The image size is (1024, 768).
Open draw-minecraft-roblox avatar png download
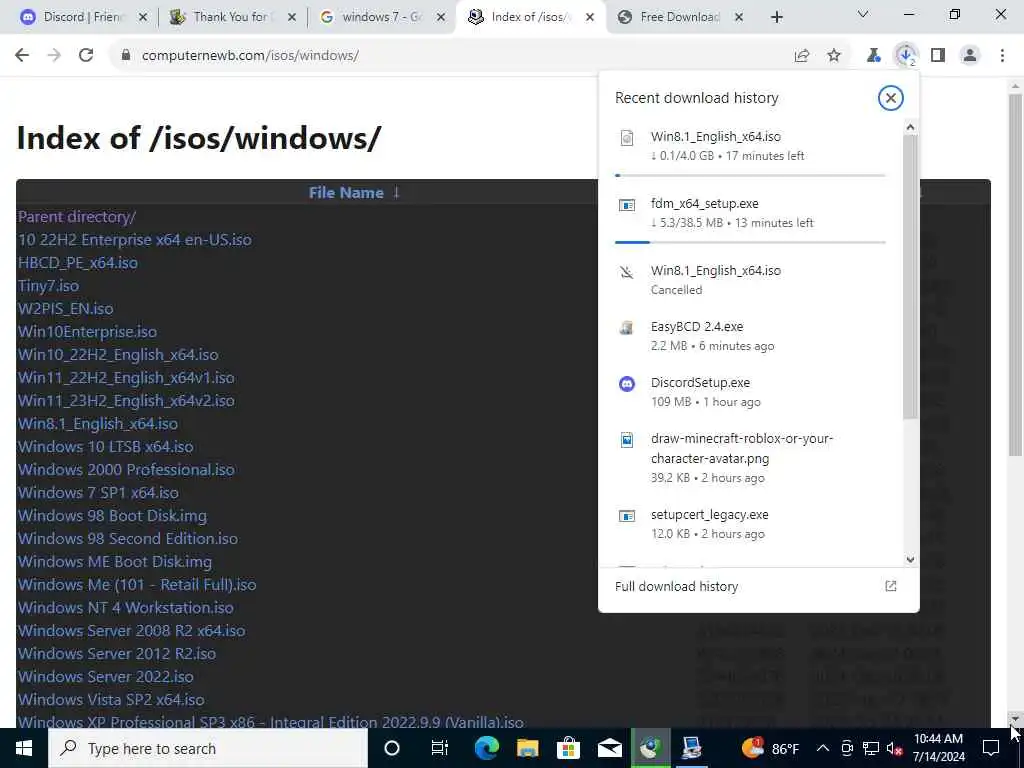coord(750,457)
